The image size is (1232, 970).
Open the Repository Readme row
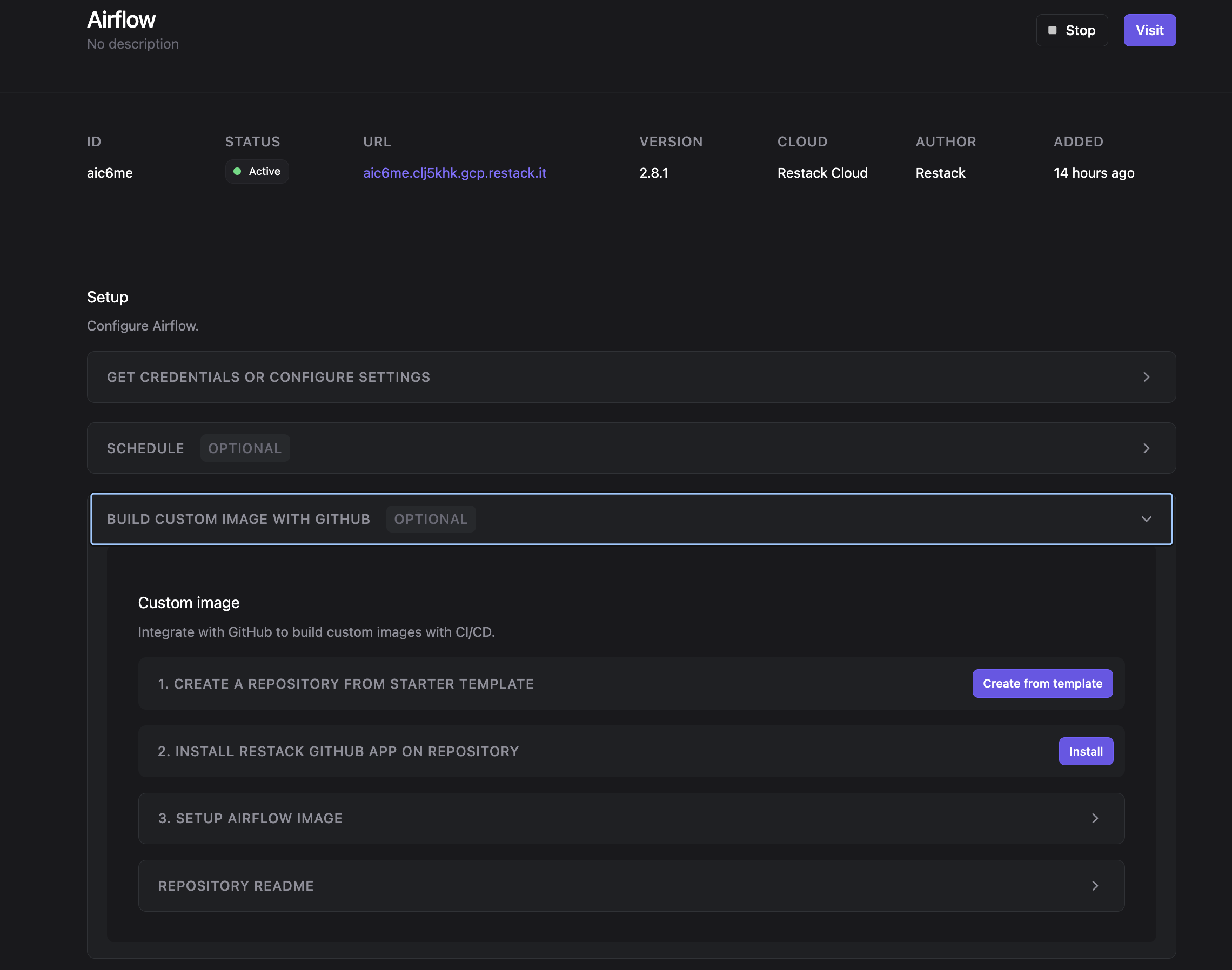coord(235,886)
